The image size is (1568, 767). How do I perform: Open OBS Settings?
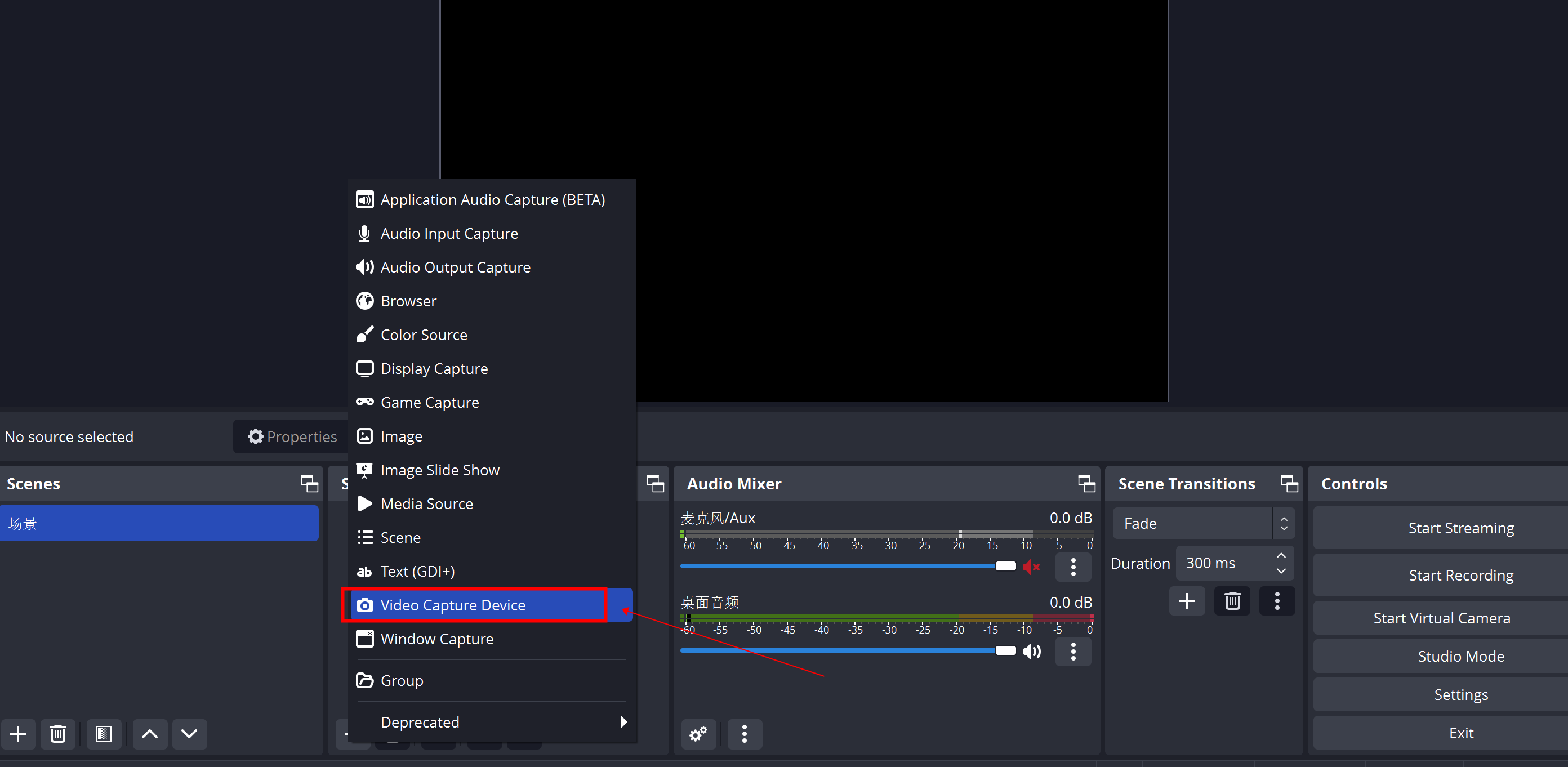1461,694
